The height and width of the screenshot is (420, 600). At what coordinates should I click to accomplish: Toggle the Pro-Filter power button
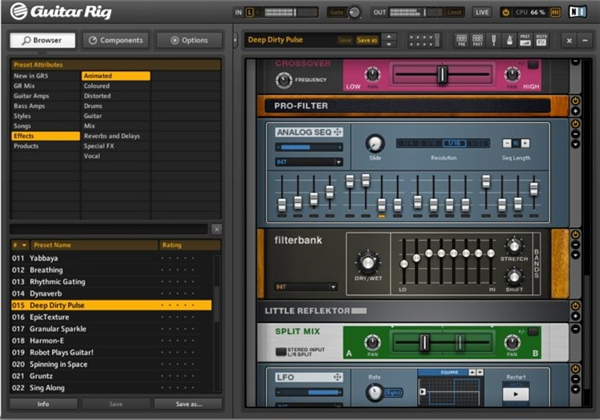[575, 101]
